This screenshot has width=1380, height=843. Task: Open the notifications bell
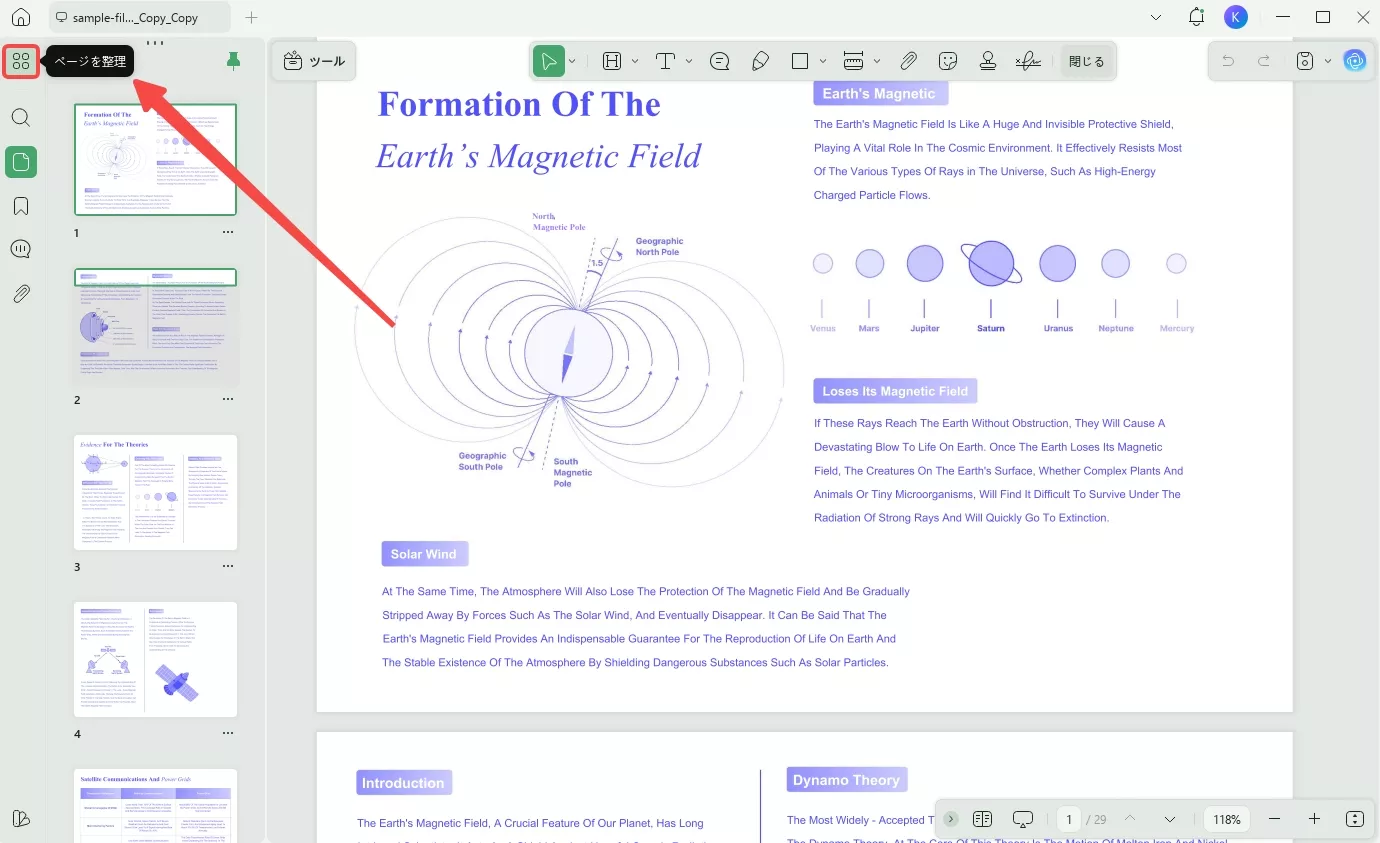[x=1197, y=17]
